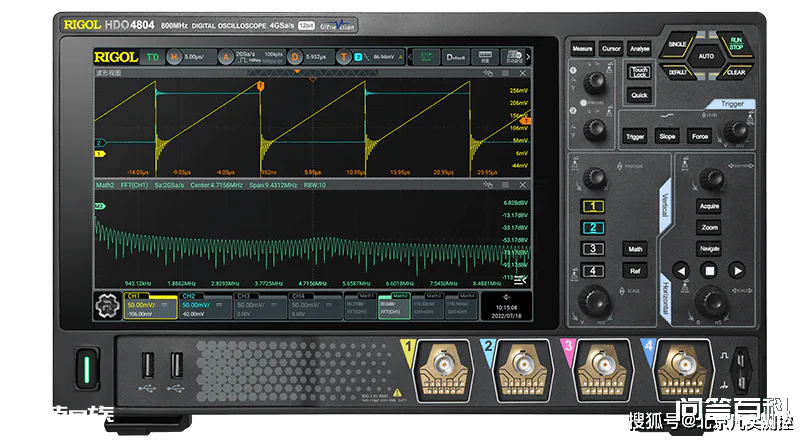The height and width of the screenshot is (440, 810).
Task: Touch channel 2 BNC input connector
Action: click(523, 365)
